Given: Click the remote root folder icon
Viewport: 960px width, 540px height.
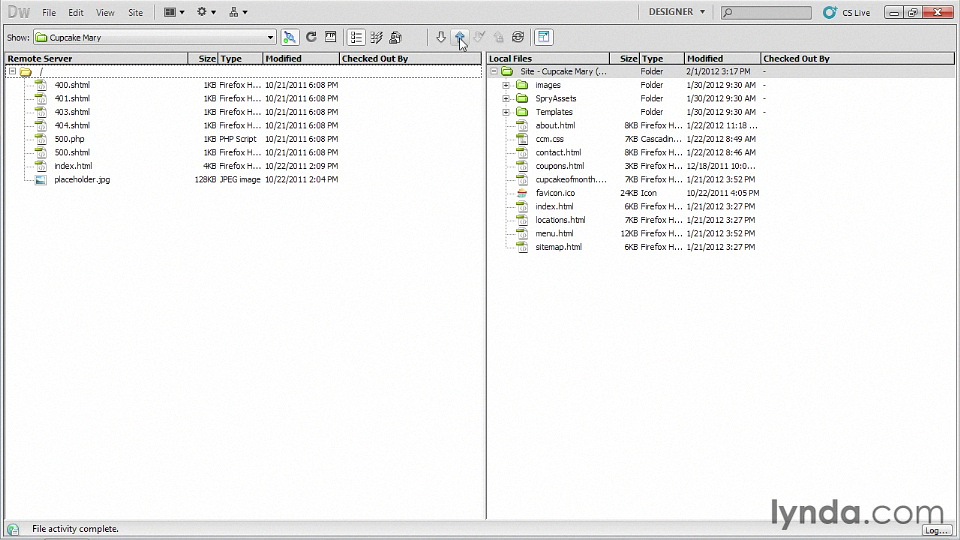Looking at the screenshot, I should (25, 72).
